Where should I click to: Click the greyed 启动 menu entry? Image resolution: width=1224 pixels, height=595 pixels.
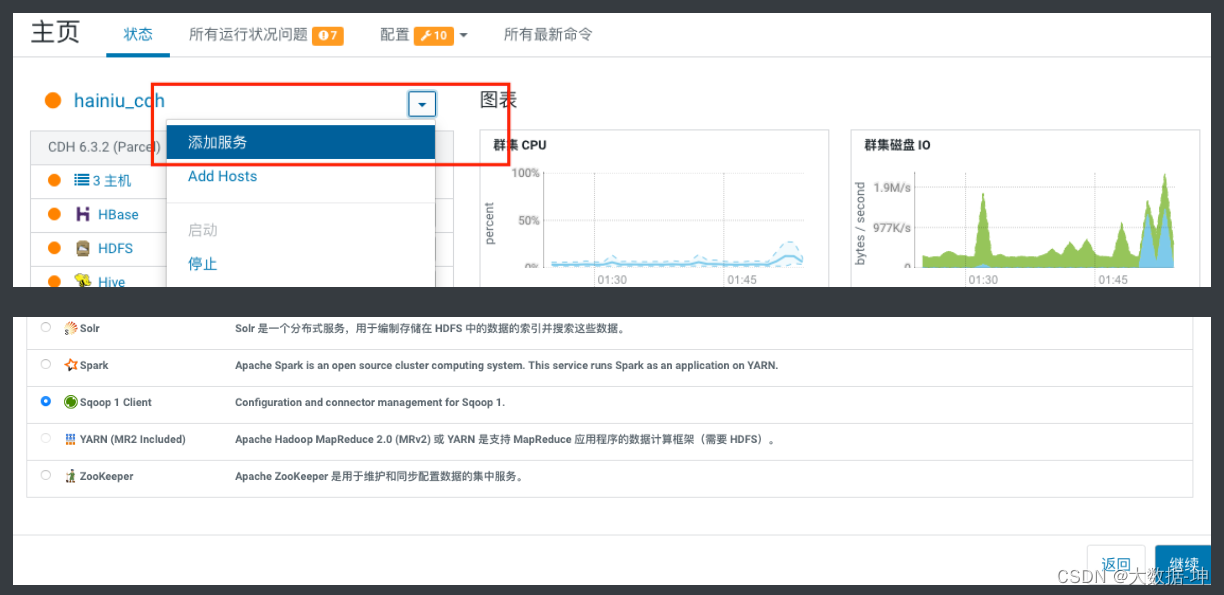203,230
